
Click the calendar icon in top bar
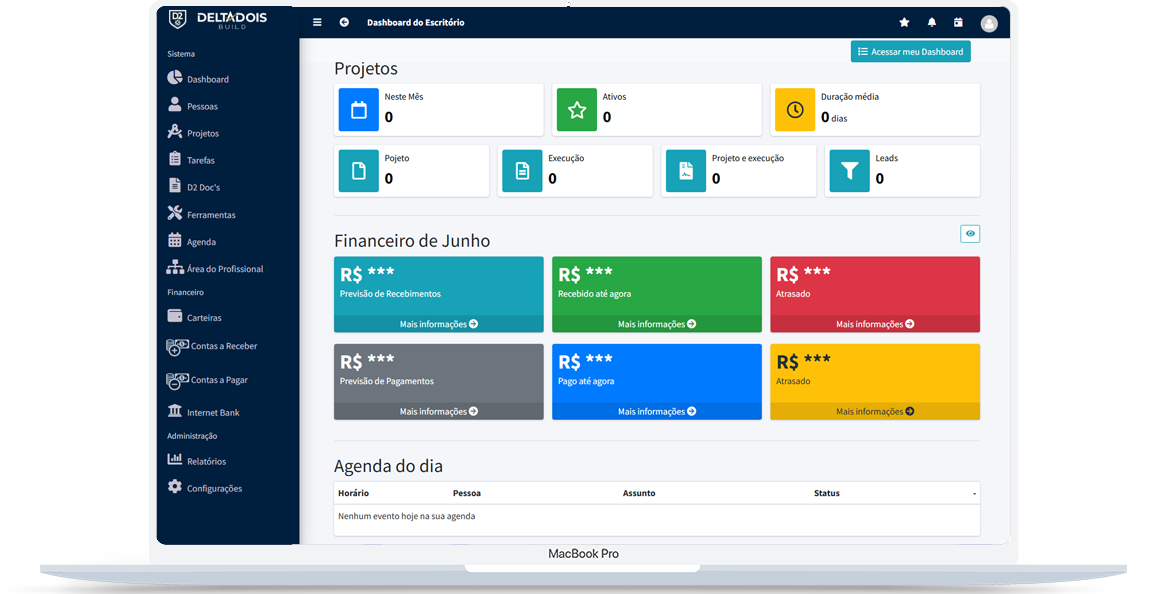tap(958, 22)
